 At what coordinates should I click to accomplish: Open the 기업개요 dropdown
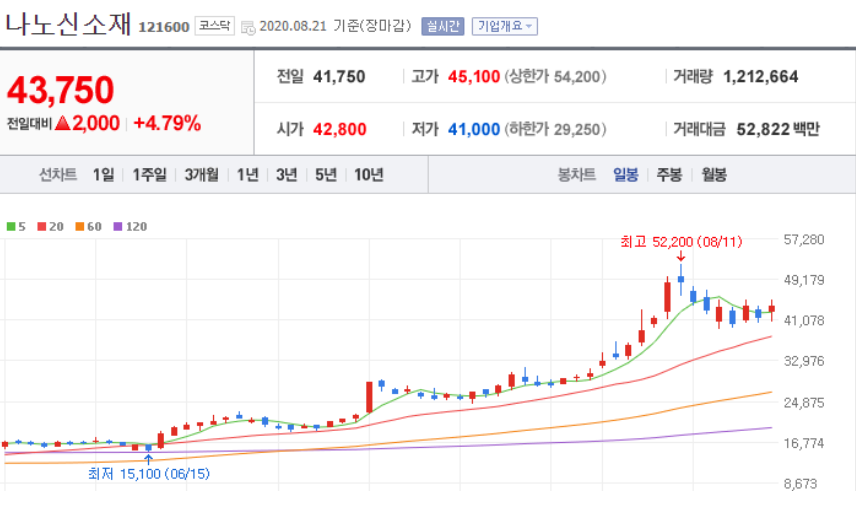tap(504, 26)
